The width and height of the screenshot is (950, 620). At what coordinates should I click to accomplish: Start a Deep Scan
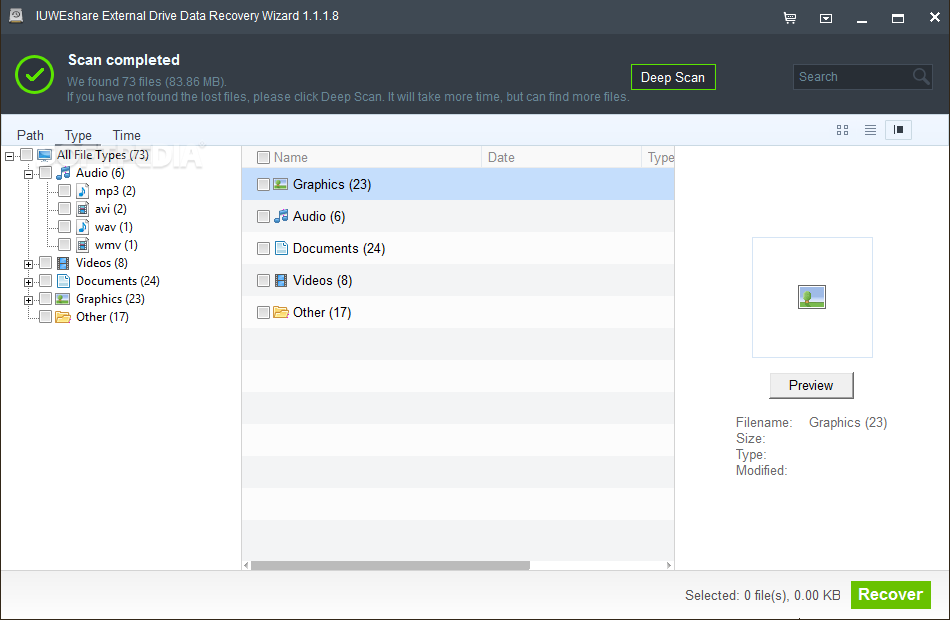(673, 77)
